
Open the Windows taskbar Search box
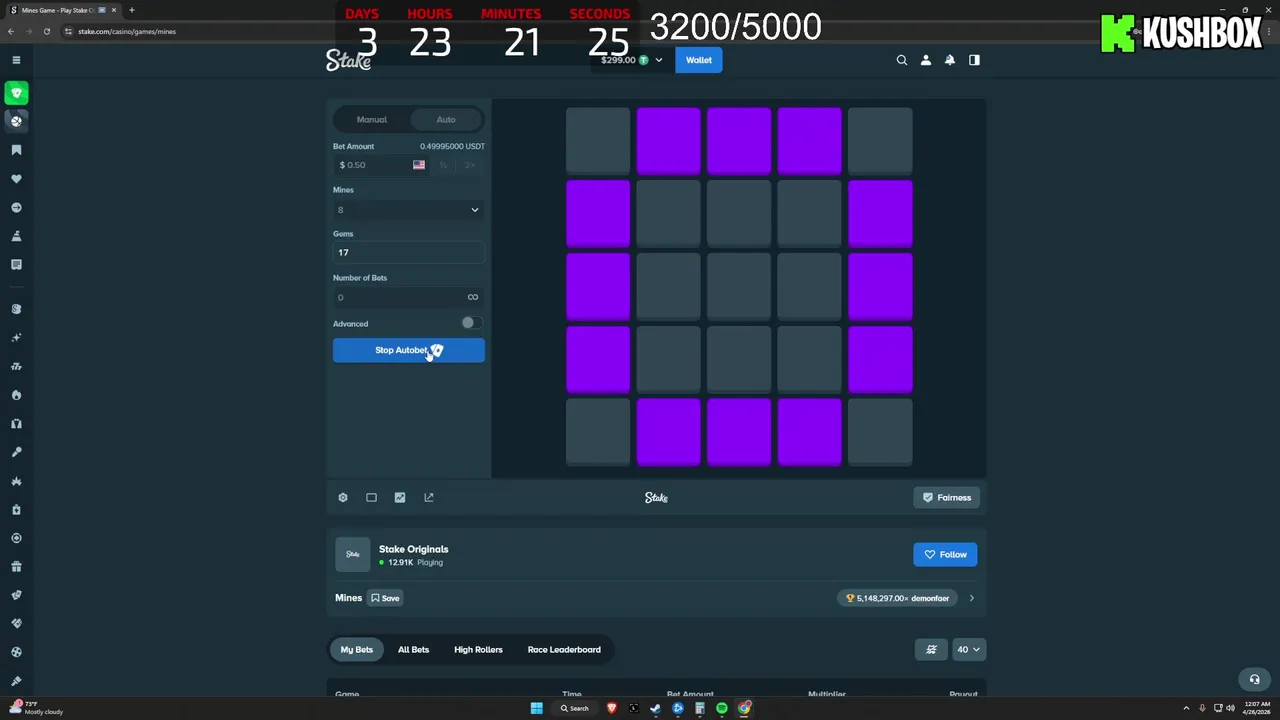coord(575,708)
